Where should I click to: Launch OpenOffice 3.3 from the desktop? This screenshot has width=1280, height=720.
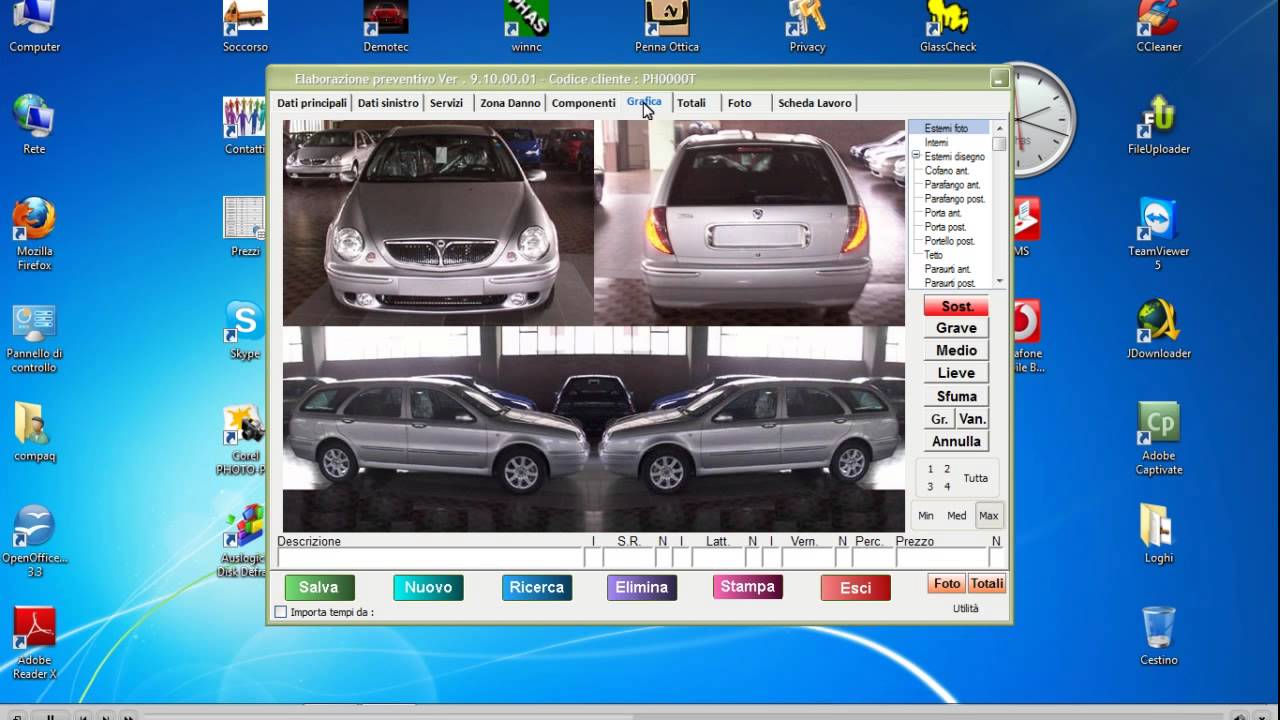click(34, 541)
